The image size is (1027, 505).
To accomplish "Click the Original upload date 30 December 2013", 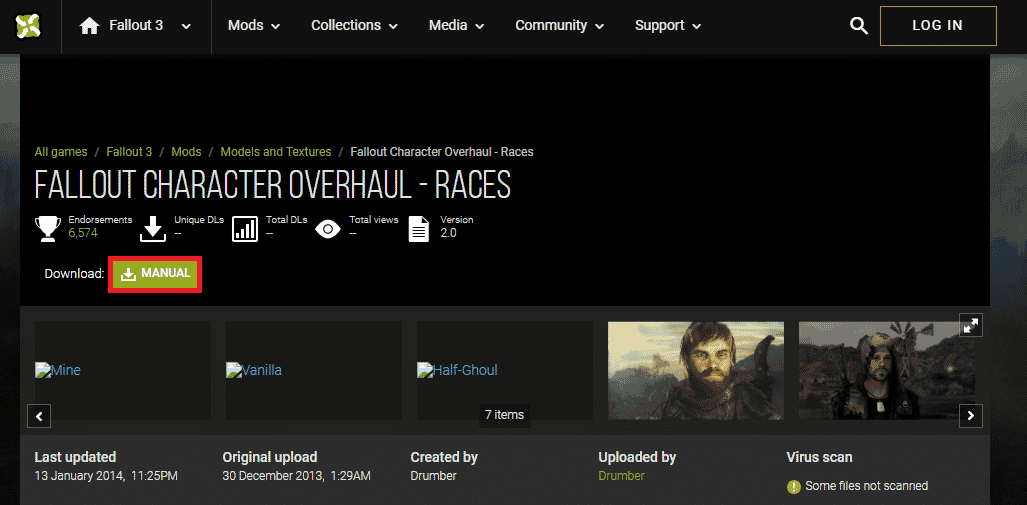I will [x=297, y=476].
